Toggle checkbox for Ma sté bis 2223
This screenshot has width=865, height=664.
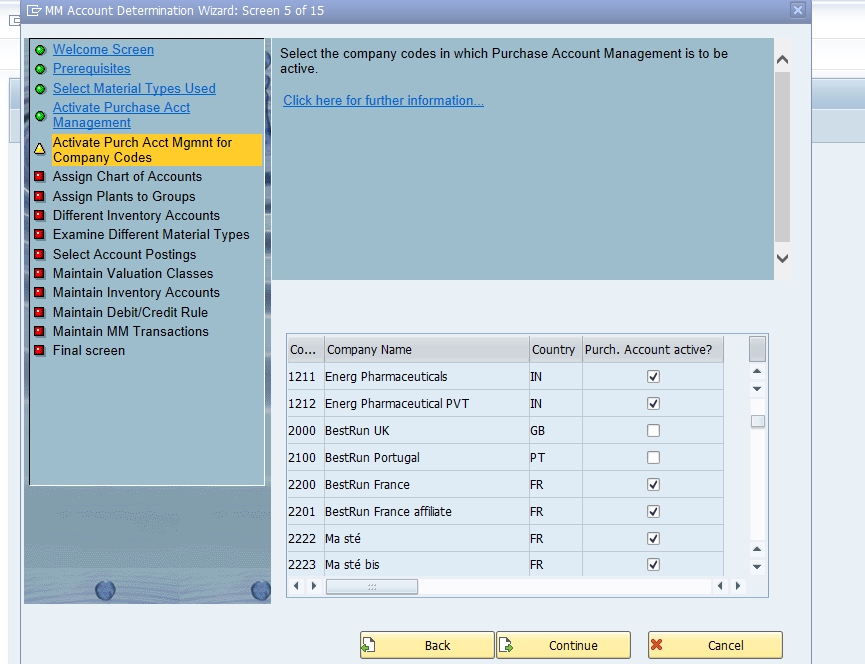pos(653,565)
